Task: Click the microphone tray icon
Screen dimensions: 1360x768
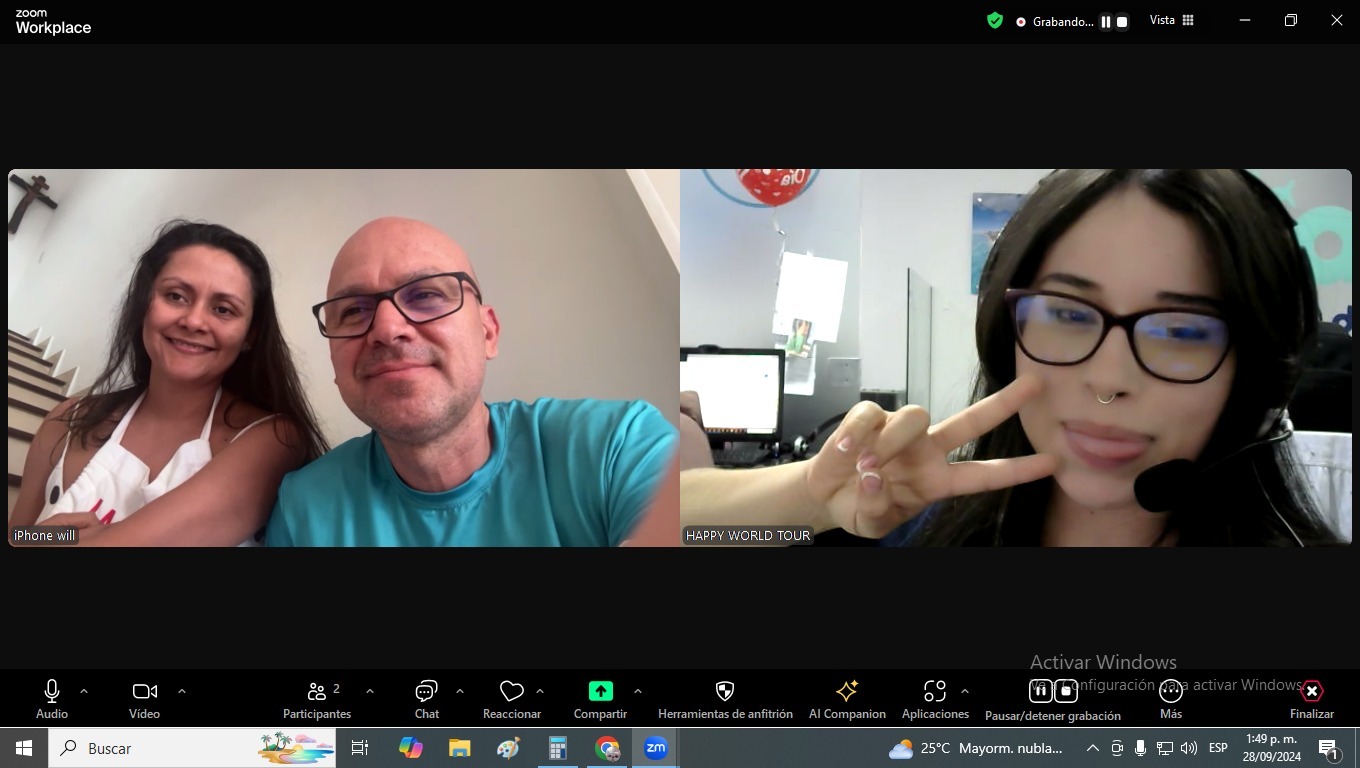Action: tap(1140, 748)
